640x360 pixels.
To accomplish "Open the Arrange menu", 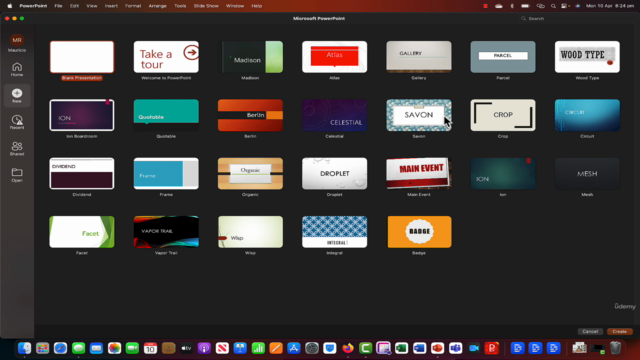I will pyautogui.click(x=158, y=6).
